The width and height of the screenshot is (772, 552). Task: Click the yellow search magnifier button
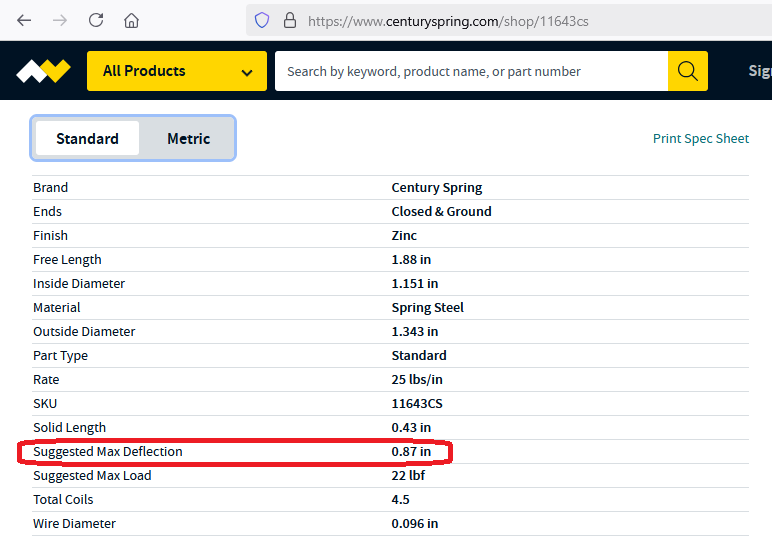click(x=688, y=71)
